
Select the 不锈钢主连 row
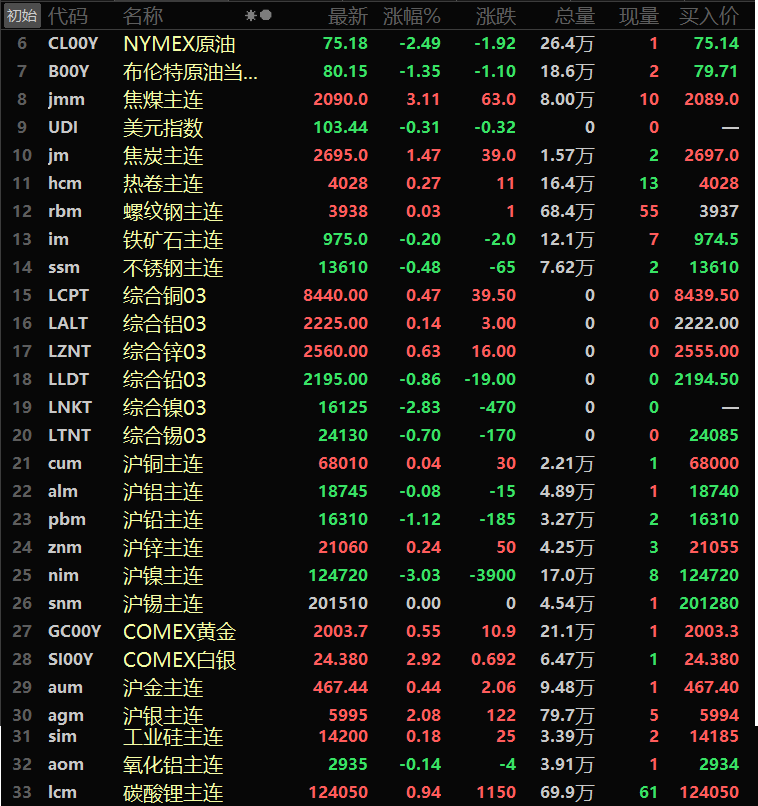tap(379, 268)
